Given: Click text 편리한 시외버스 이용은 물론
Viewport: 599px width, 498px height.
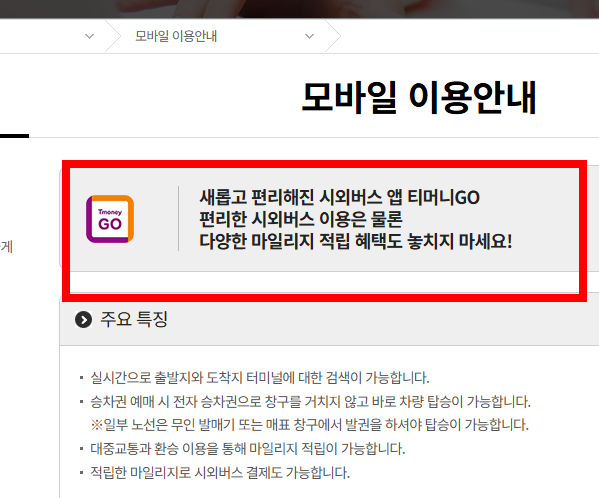Looking at the screenshot, I should (301, 219).
